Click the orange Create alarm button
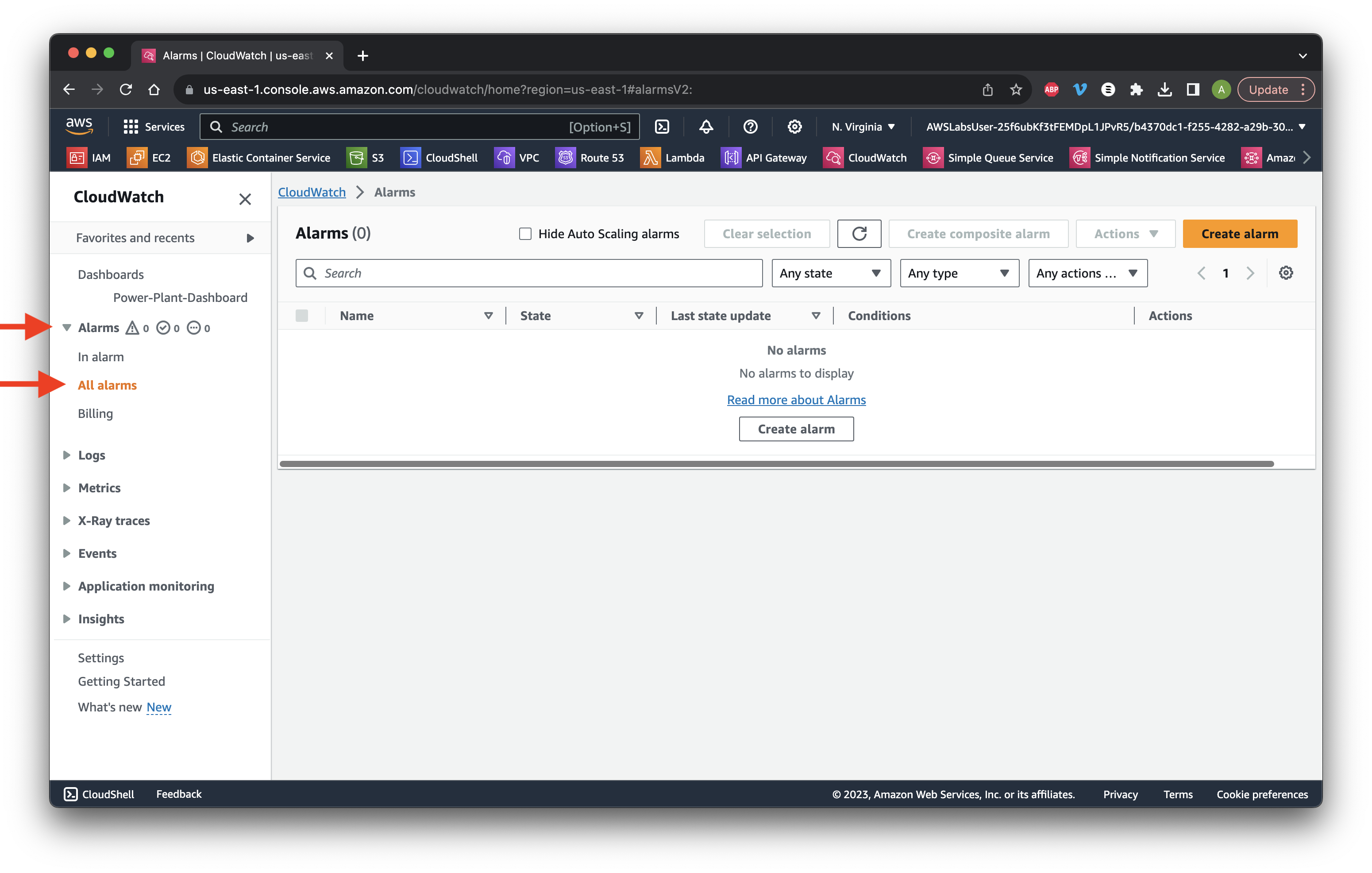The width and height of the screenshot is (1372, 873). (1240, 234)
